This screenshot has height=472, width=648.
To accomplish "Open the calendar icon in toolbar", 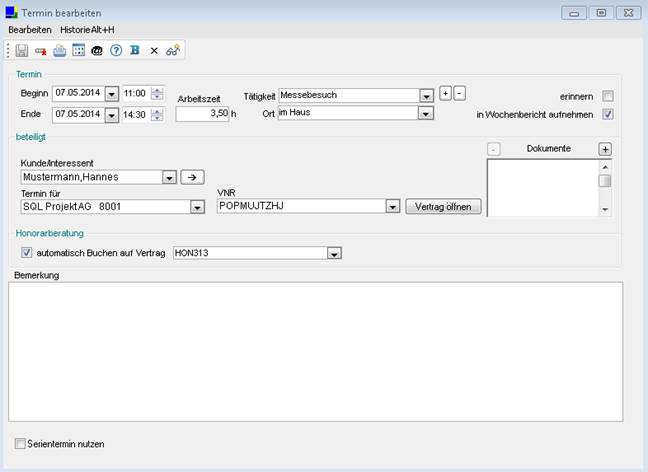I will 78,50.
